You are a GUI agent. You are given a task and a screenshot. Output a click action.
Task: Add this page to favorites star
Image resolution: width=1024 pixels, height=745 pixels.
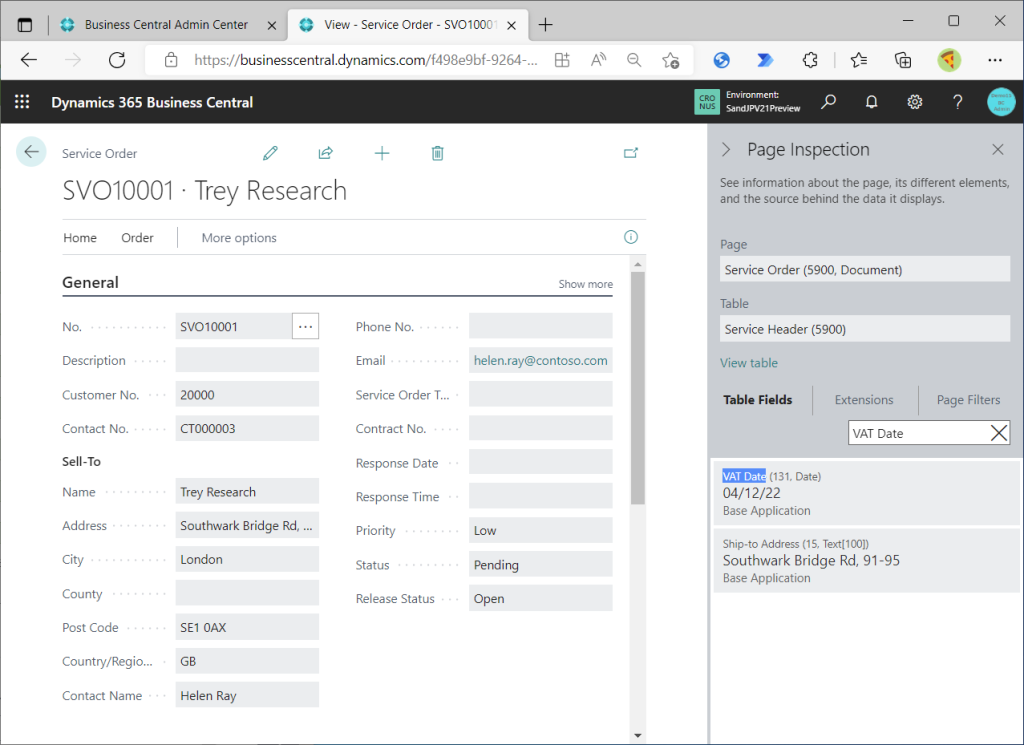pos(671,60)
